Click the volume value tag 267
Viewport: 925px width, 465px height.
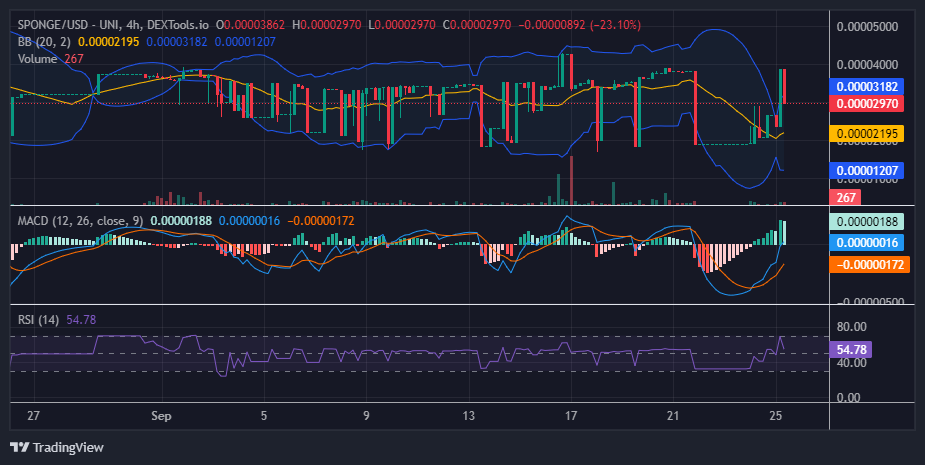pyautogui.click(x=845, y=197)
